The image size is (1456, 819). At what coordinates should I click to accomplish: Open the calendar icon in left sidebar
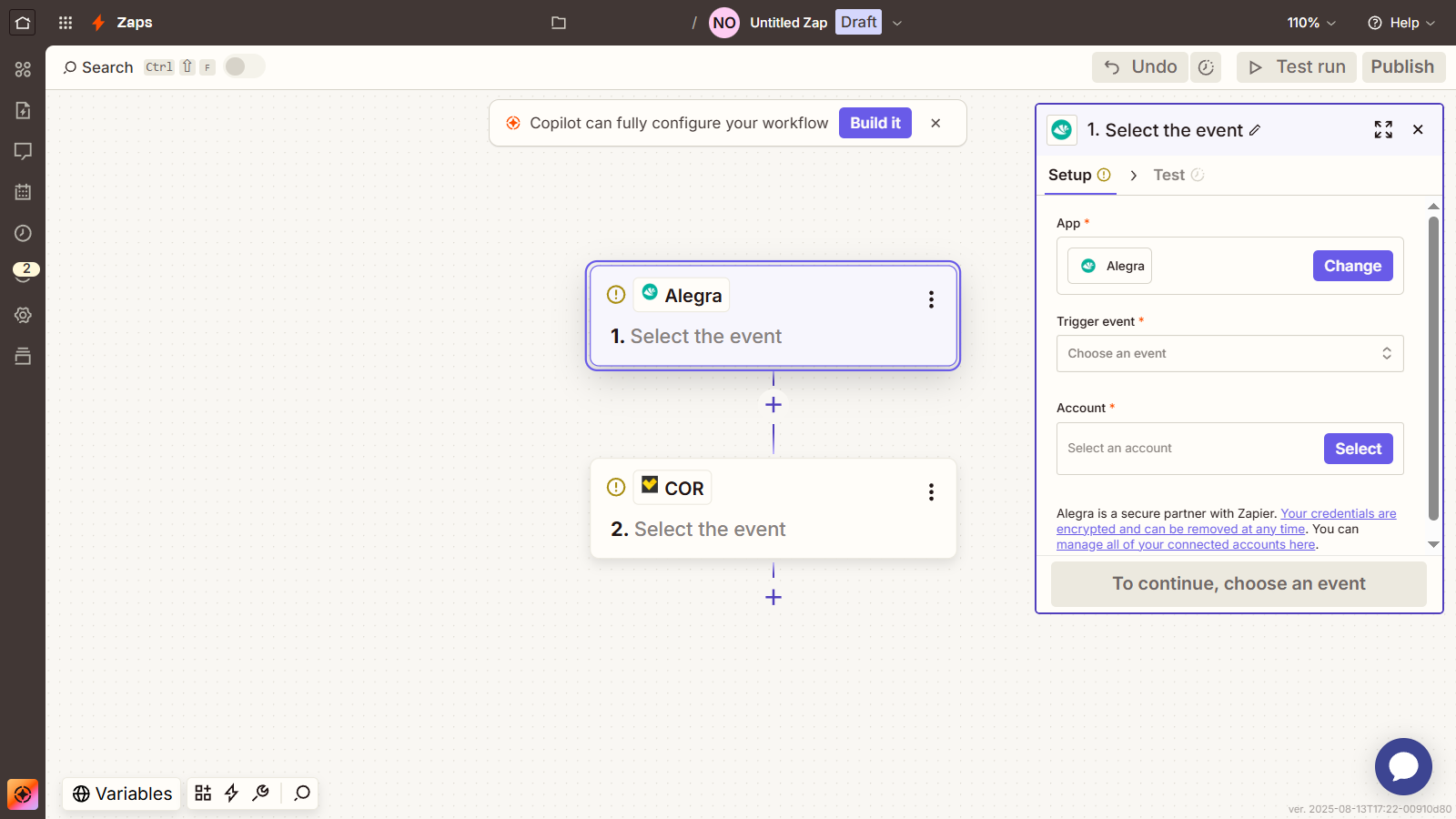click(23, 192)
